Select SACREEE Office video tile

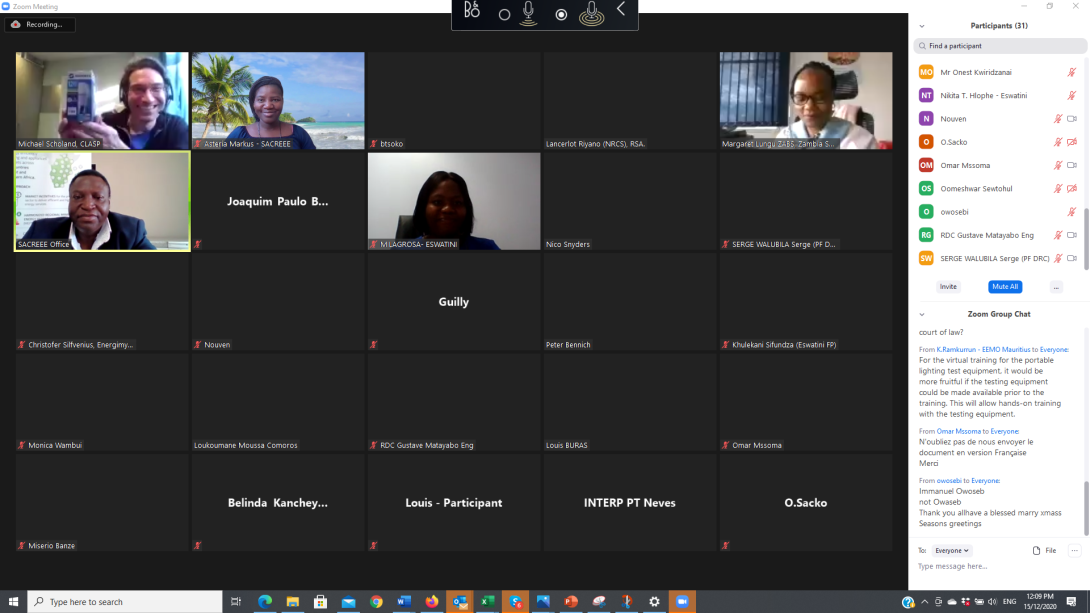click(102, 202)
